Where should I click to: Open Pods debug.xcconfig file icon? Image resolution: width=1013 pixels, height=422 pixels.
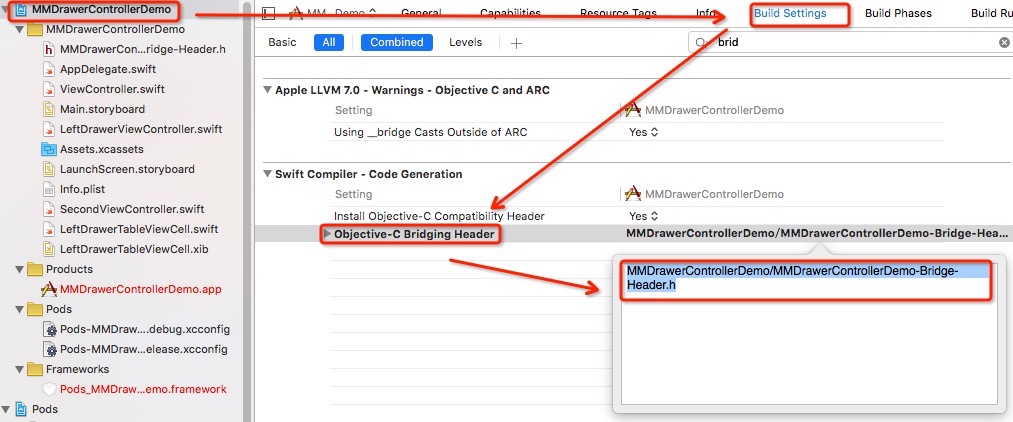pyautogui.click(x=50, y=330)
